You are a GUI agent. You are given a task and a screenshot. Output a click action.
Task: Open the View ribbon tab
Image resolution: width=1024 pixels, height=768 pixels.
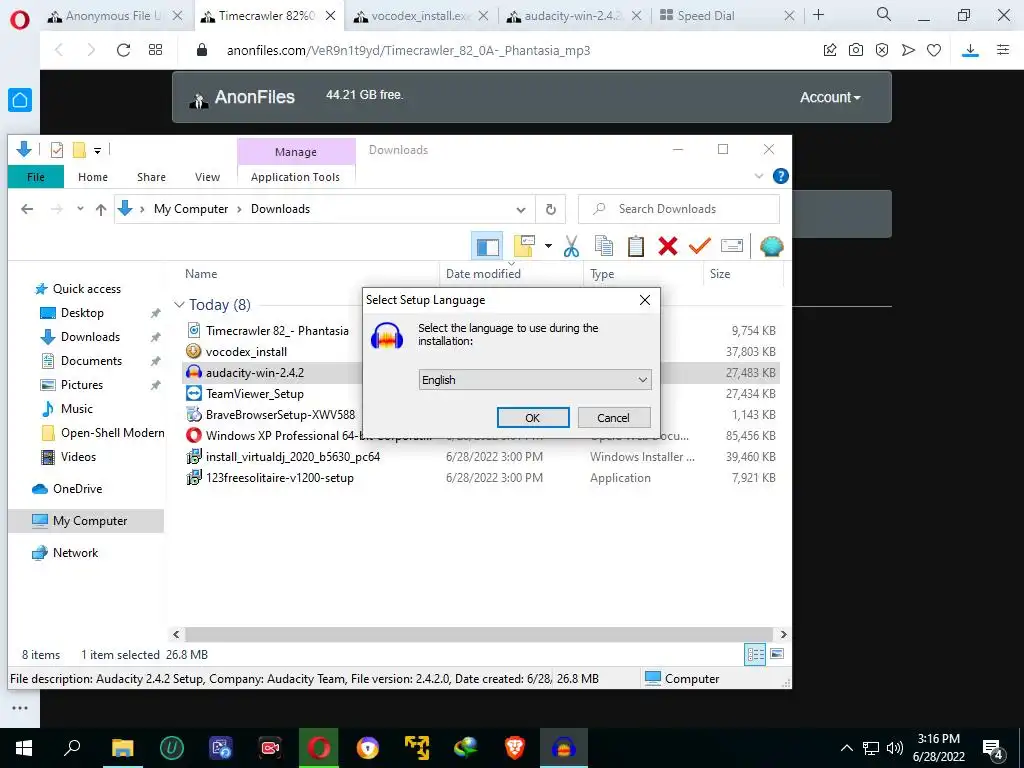(207, 177)
